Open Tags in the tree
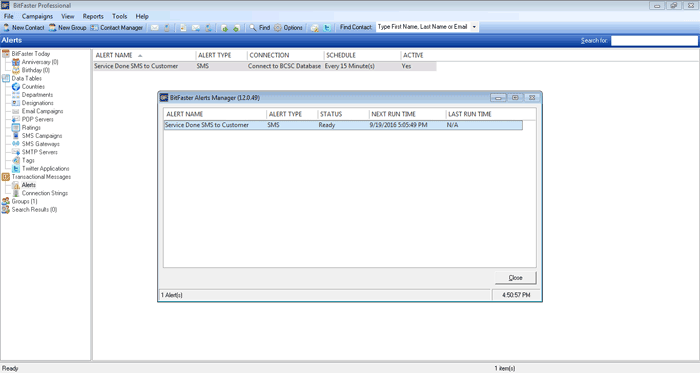Screen dimensions: 700x373 tap(23, 160)
